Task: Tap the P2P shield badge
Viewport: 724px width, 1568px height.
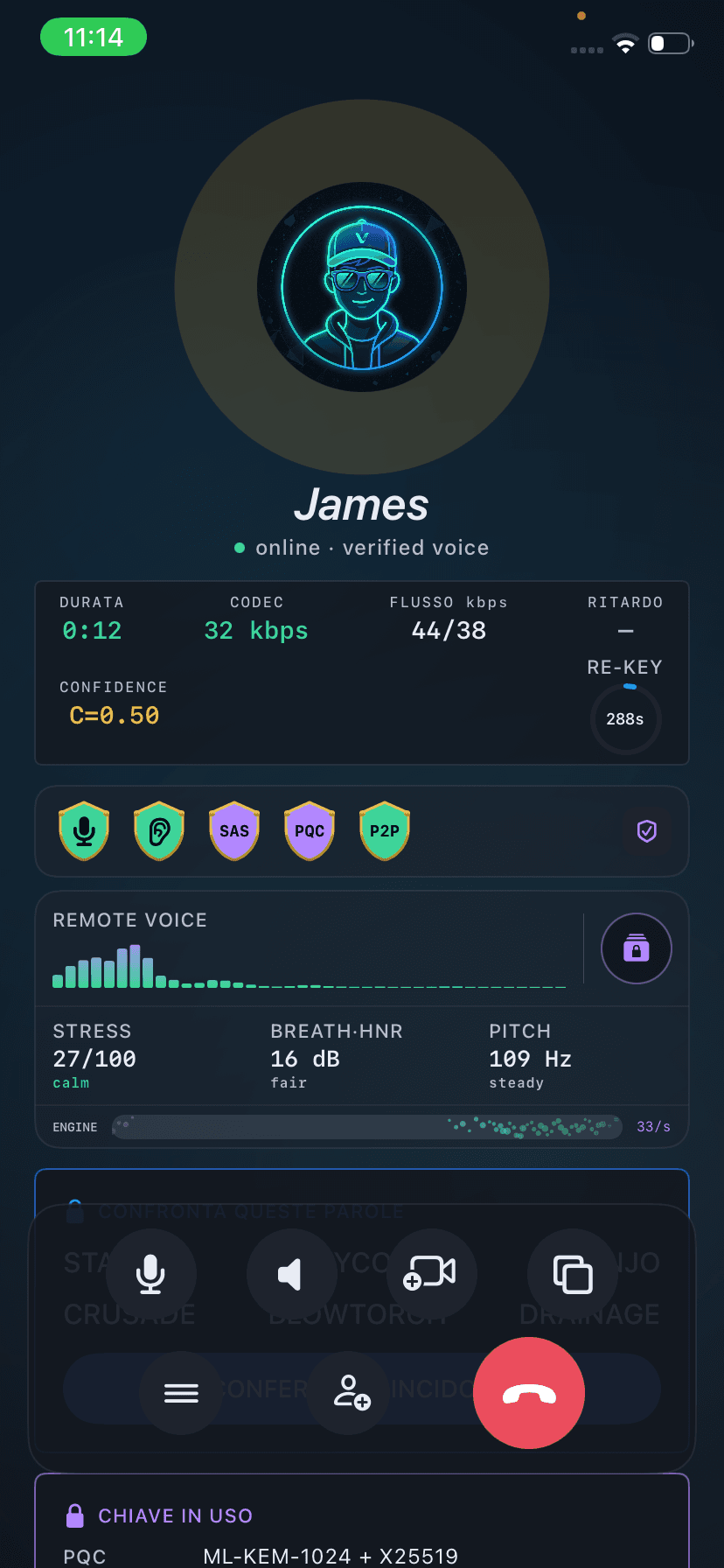Action: [385, 831]
